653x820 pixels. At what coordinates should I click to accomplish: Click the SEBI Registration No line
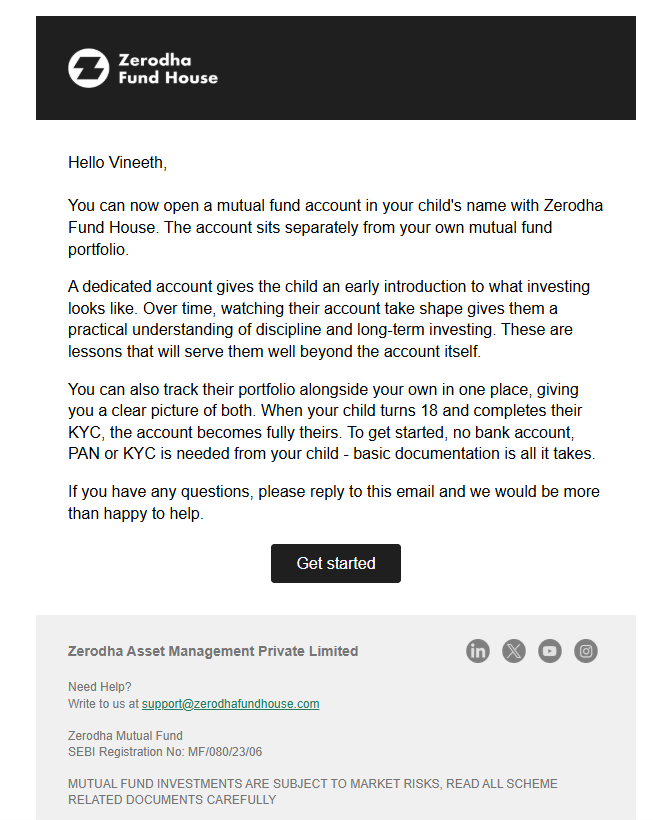pos(165,752)
